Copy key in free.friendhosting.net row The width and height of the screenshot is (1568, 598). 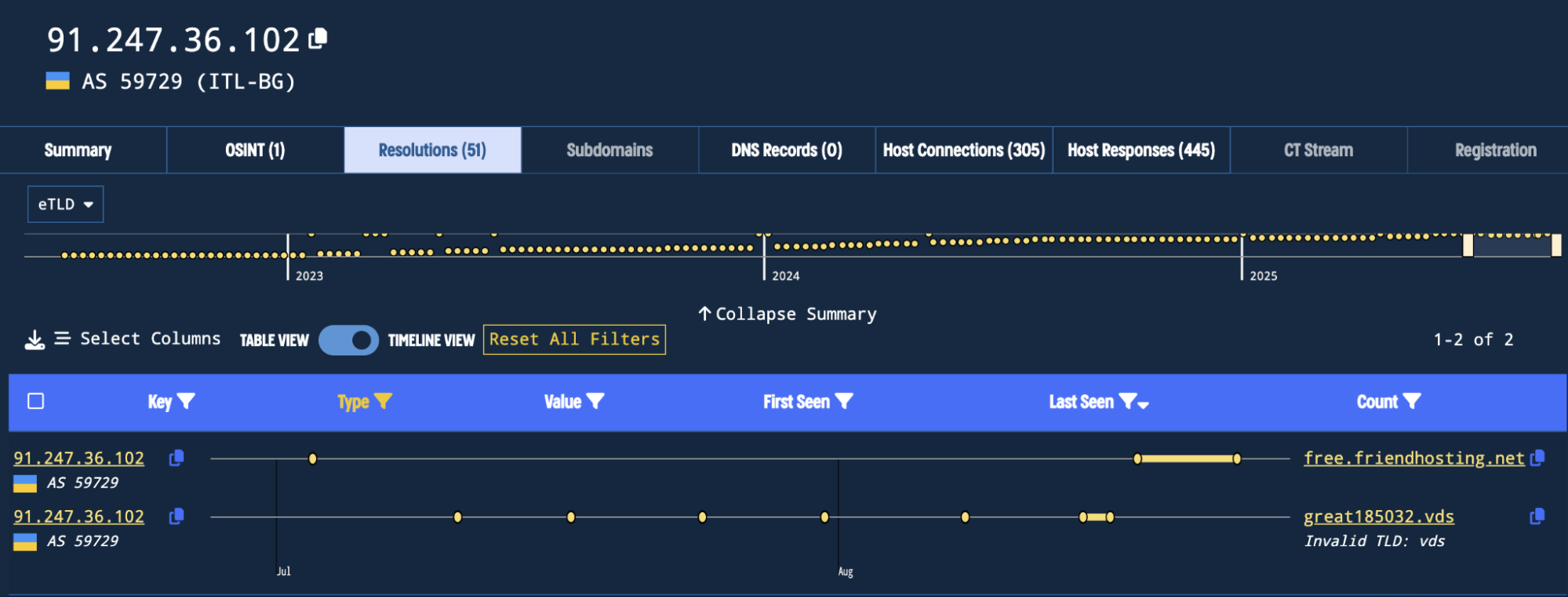pos(176,458)
